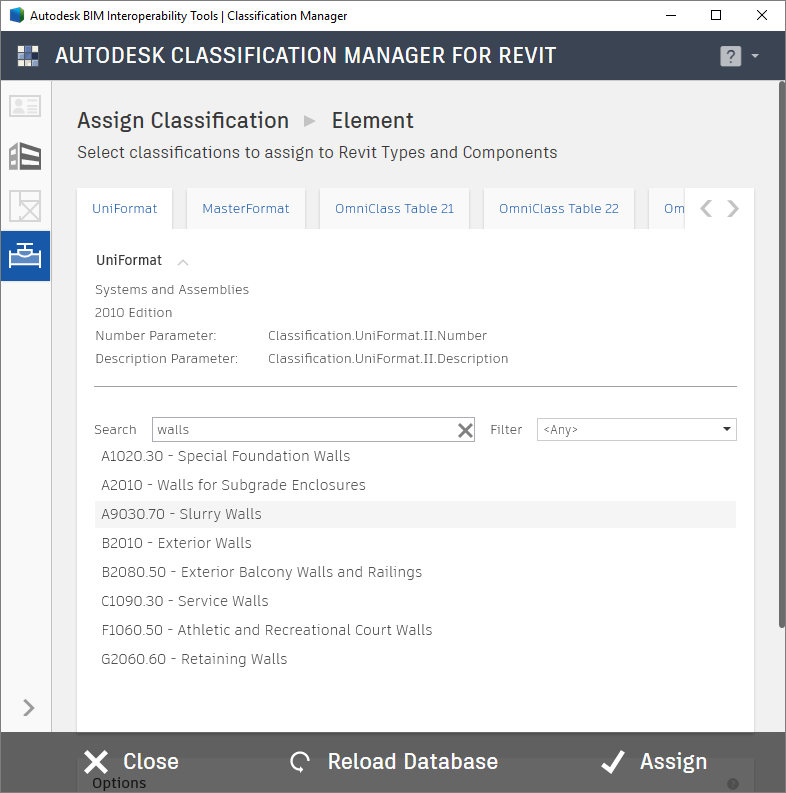This screenshot has width=786, height=793.
Task: Click the Assign button
Action: [653, 762]
